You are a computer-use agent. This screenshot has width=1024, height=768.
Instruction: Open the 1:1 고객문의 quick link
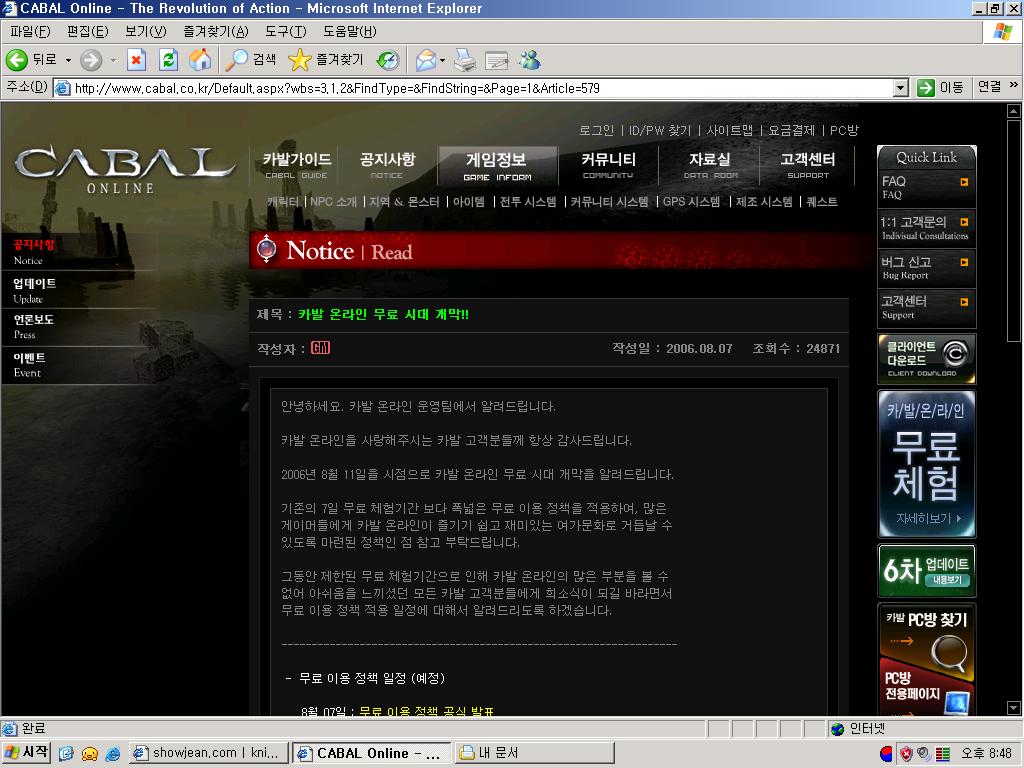point(926,227)
